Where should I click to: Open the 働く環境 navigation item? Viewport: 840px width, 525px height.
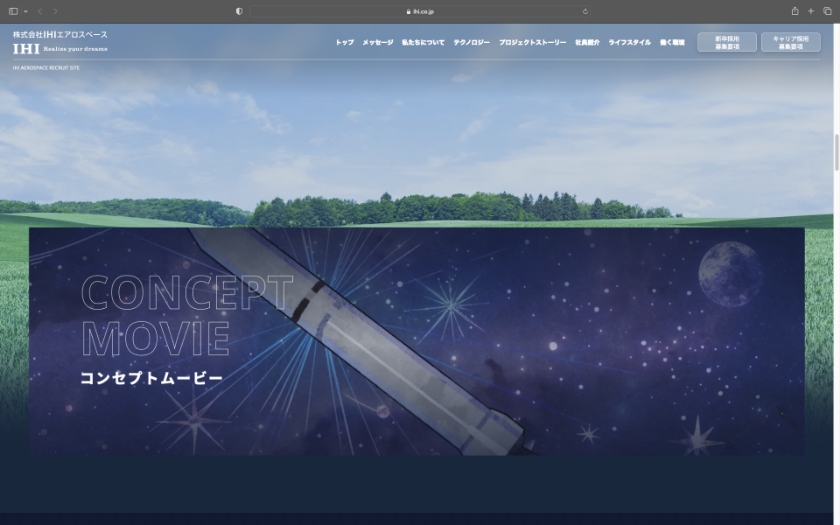[x=672, y=42]
